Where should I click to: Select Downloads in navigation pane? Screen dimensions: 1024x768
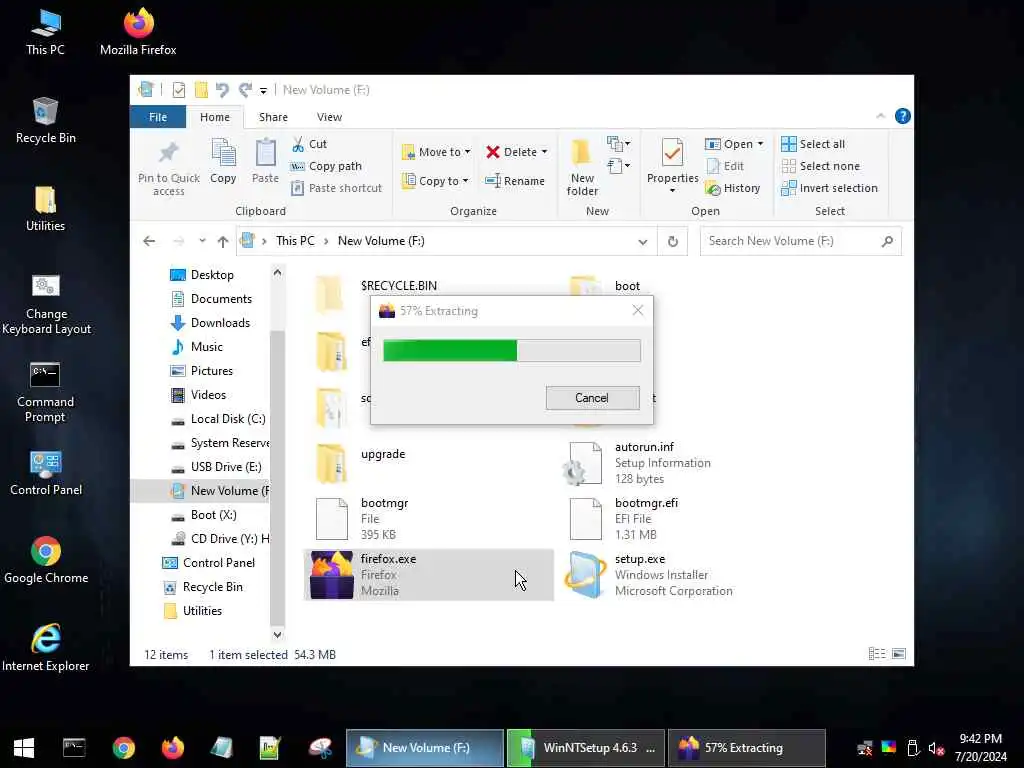[x=211, y=323]
